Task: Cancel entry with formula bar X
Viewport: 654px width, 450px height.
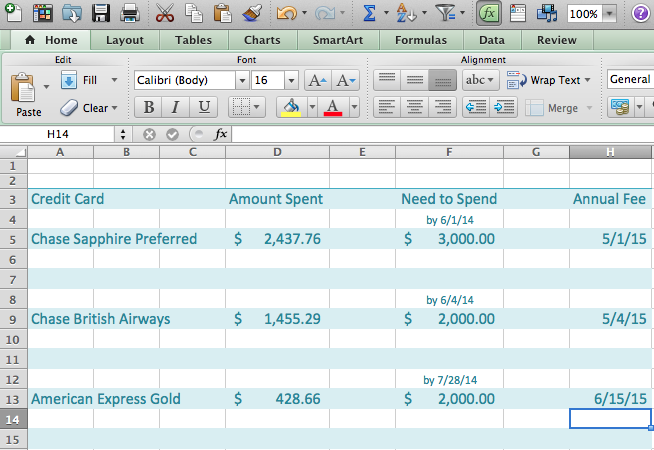Action: [x=149, y=134]
